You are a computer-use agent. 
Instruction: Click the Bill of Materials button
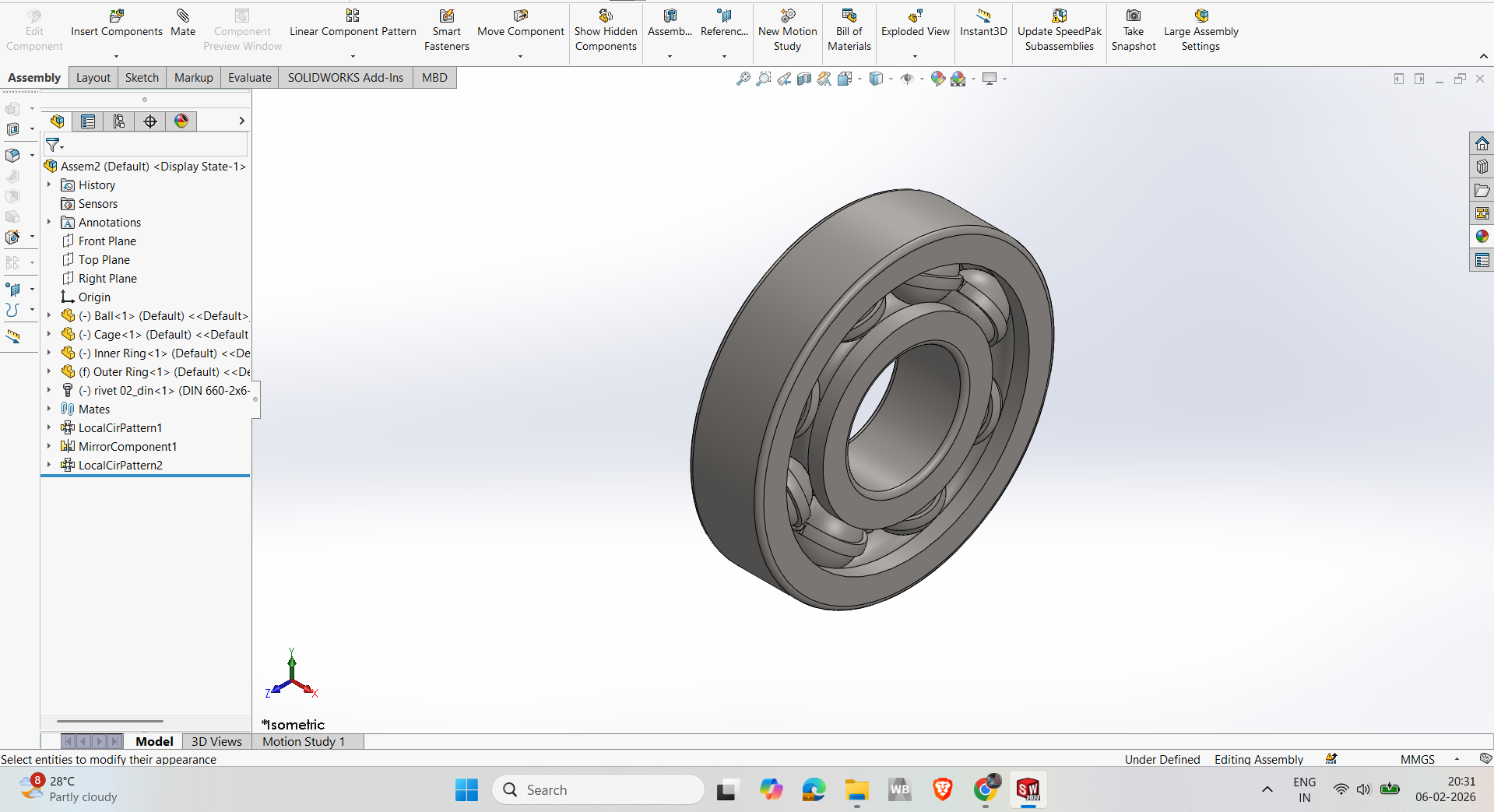tap(849, 31)
